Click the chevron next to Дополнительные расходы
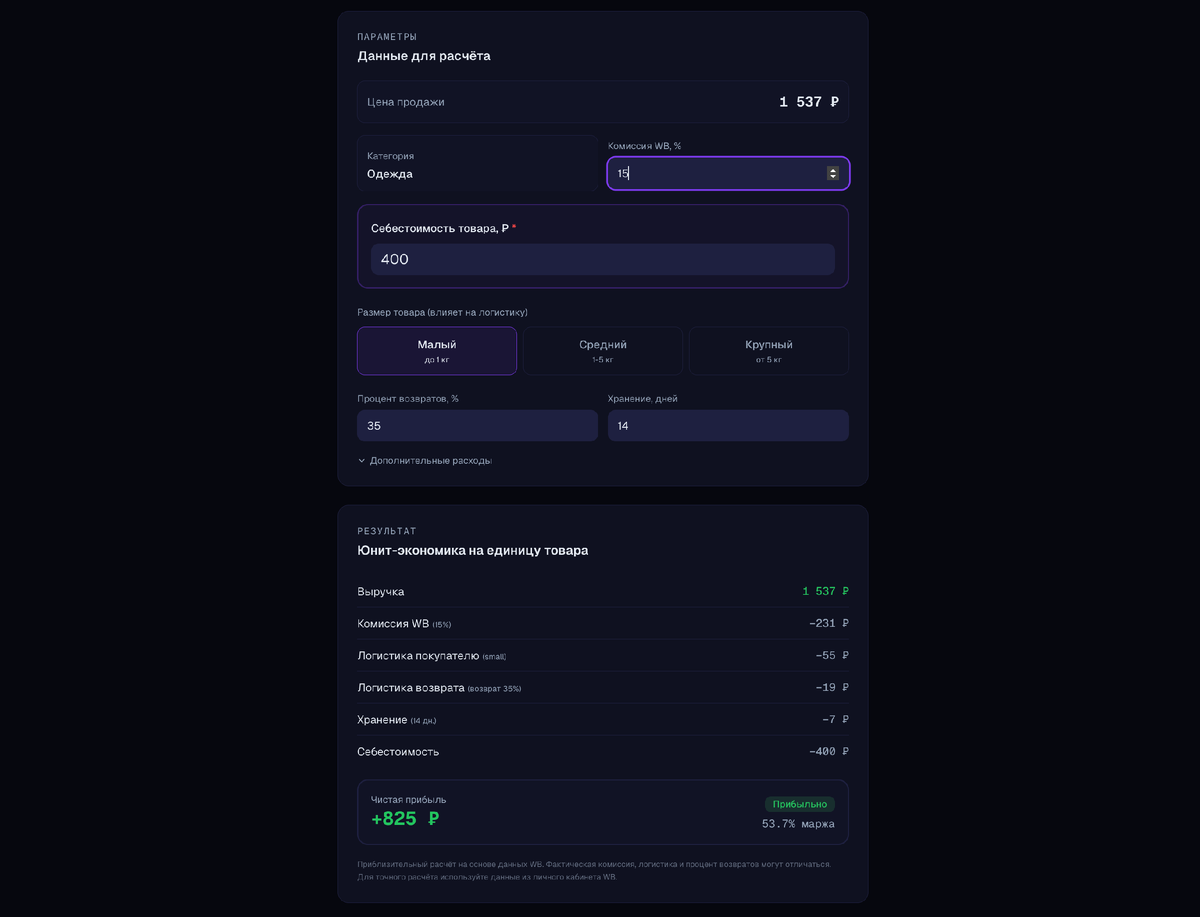The width and height of the screenshot is (1200, 917). click(362, 461)
